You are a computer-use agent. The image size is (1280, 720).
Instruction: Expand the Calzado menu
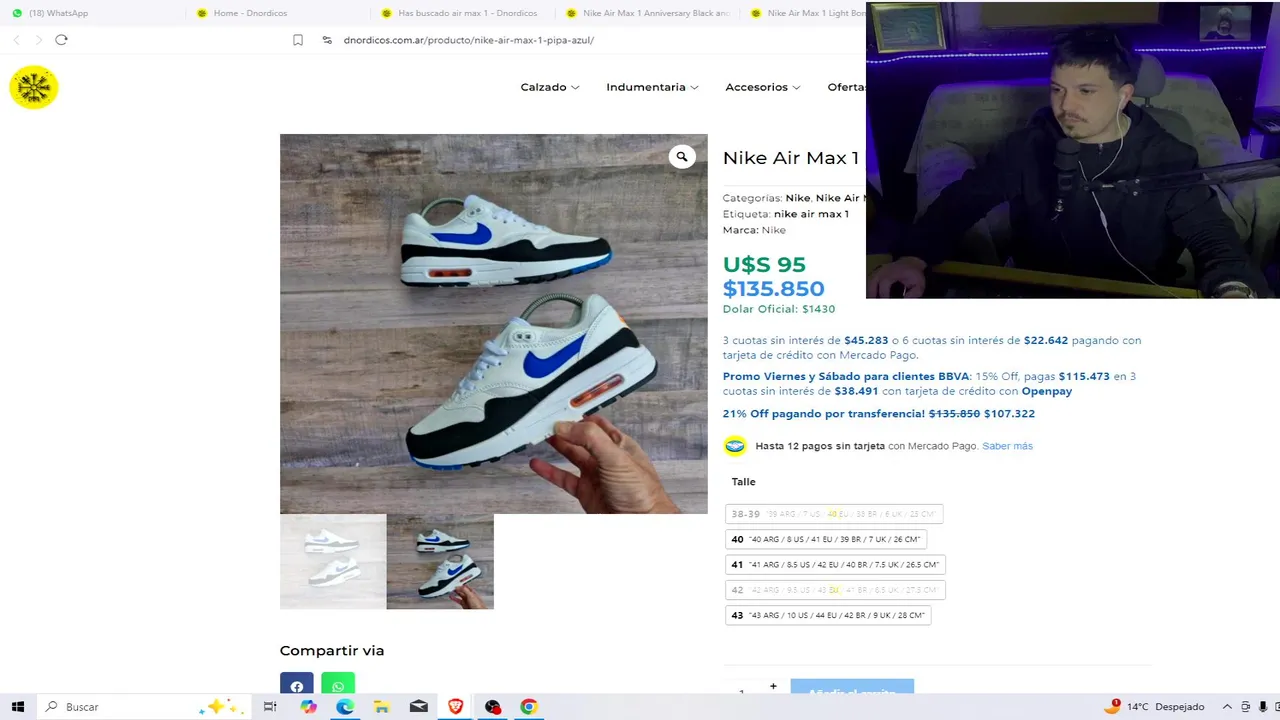point(549,87)
